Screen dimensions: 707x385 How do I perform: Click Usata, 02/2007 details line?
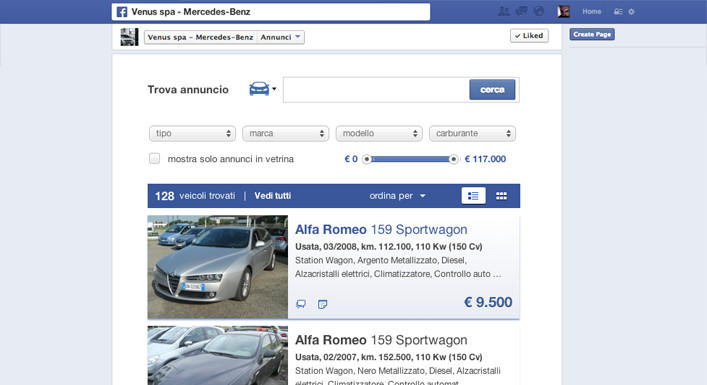(389, 357)
